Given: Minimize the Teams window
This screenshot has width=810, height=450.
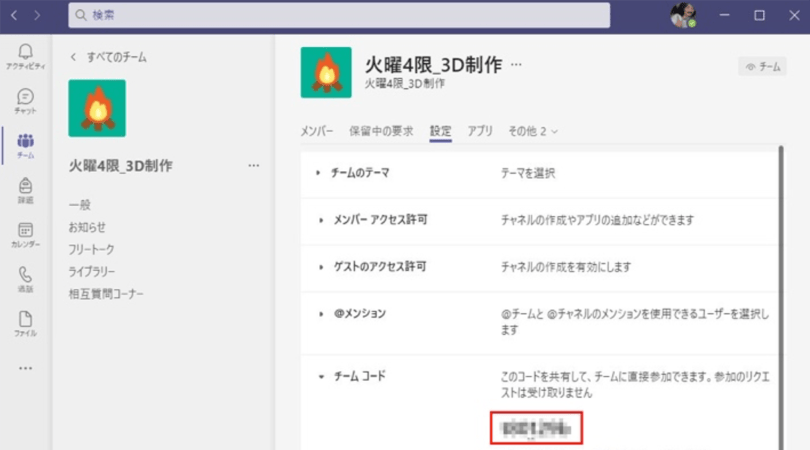Looking at the screenshot, I should click(724, 15).
